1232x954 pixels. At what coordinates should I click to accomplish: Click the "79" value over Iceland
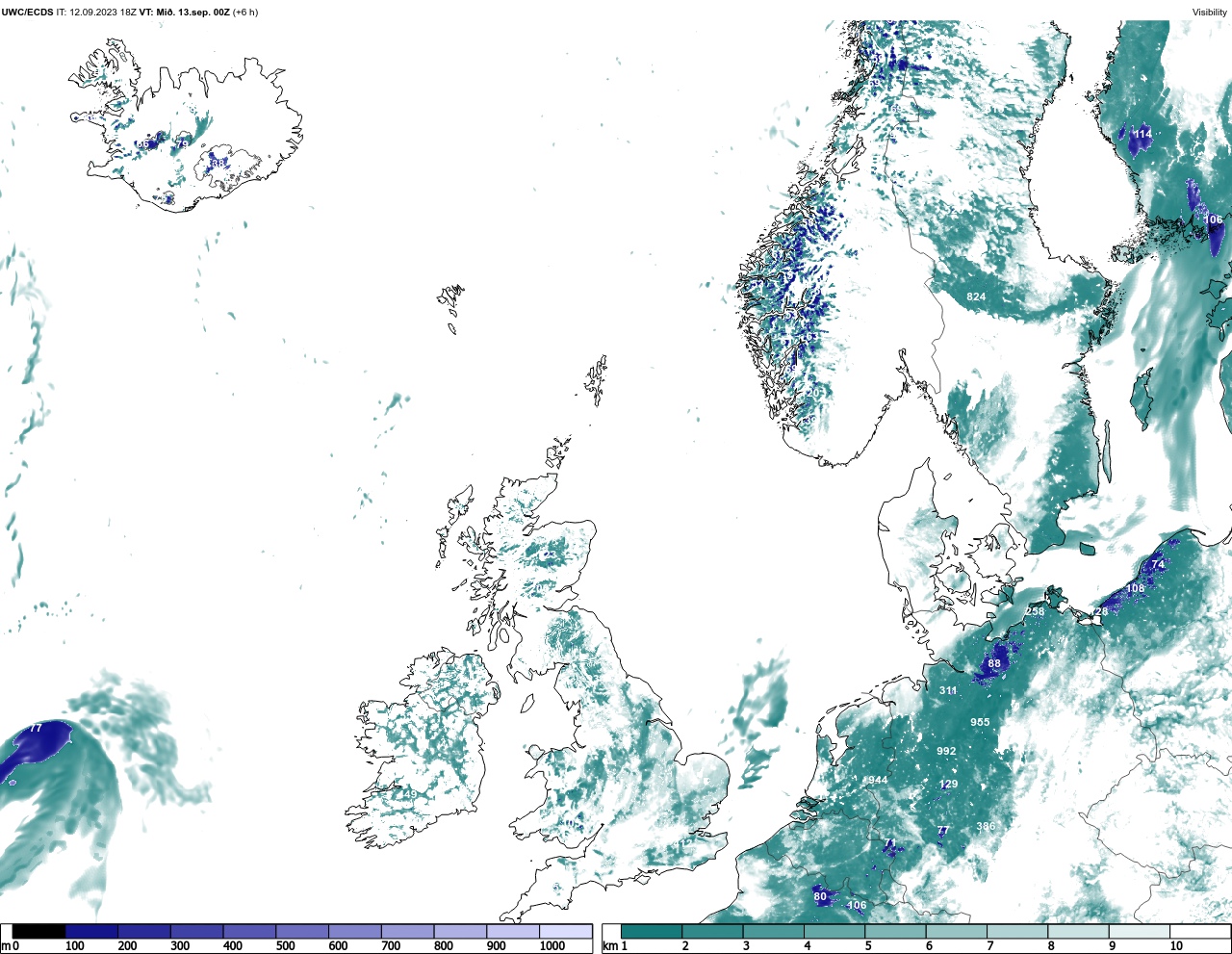click(x=181, y=144)
